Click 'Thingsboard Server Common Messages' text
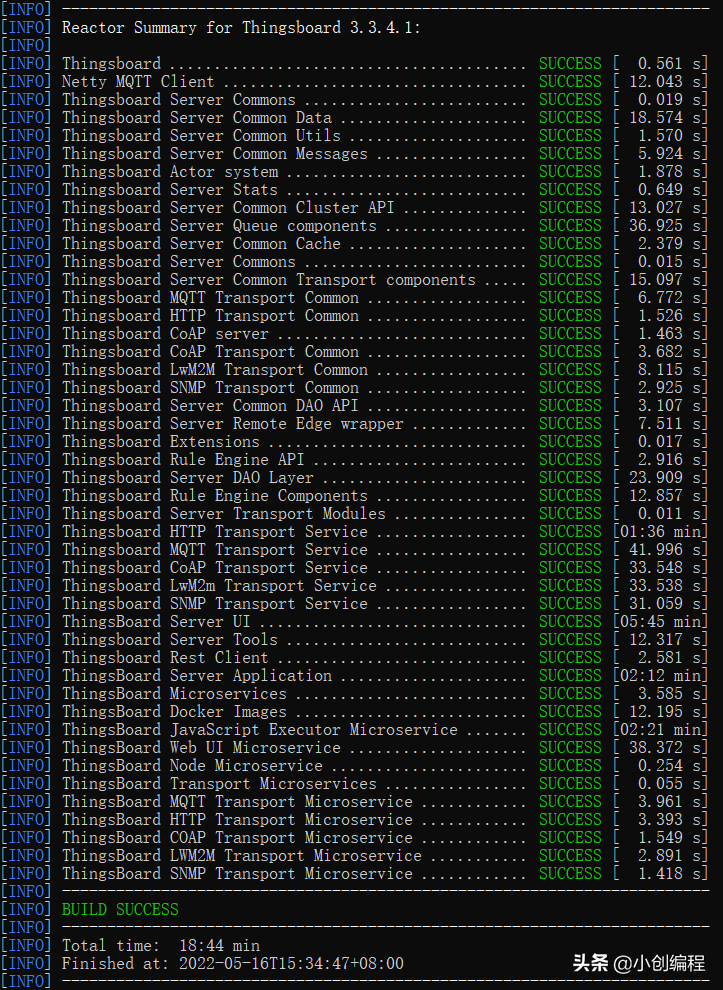The width and height of the screenshot is (723, 990). coord(214,153)
